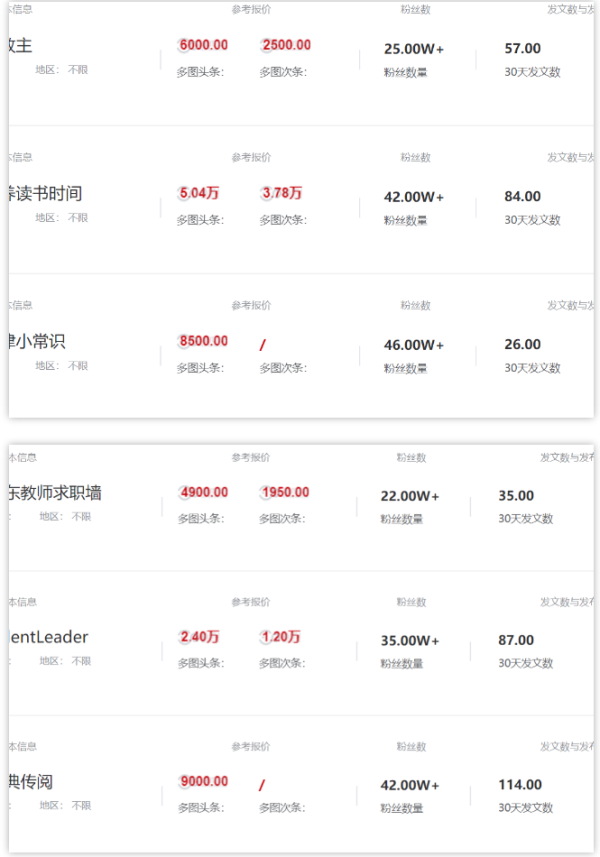Click the 2500.00 secondary price
The image size is (600, 857).
[x=286, y=45]
